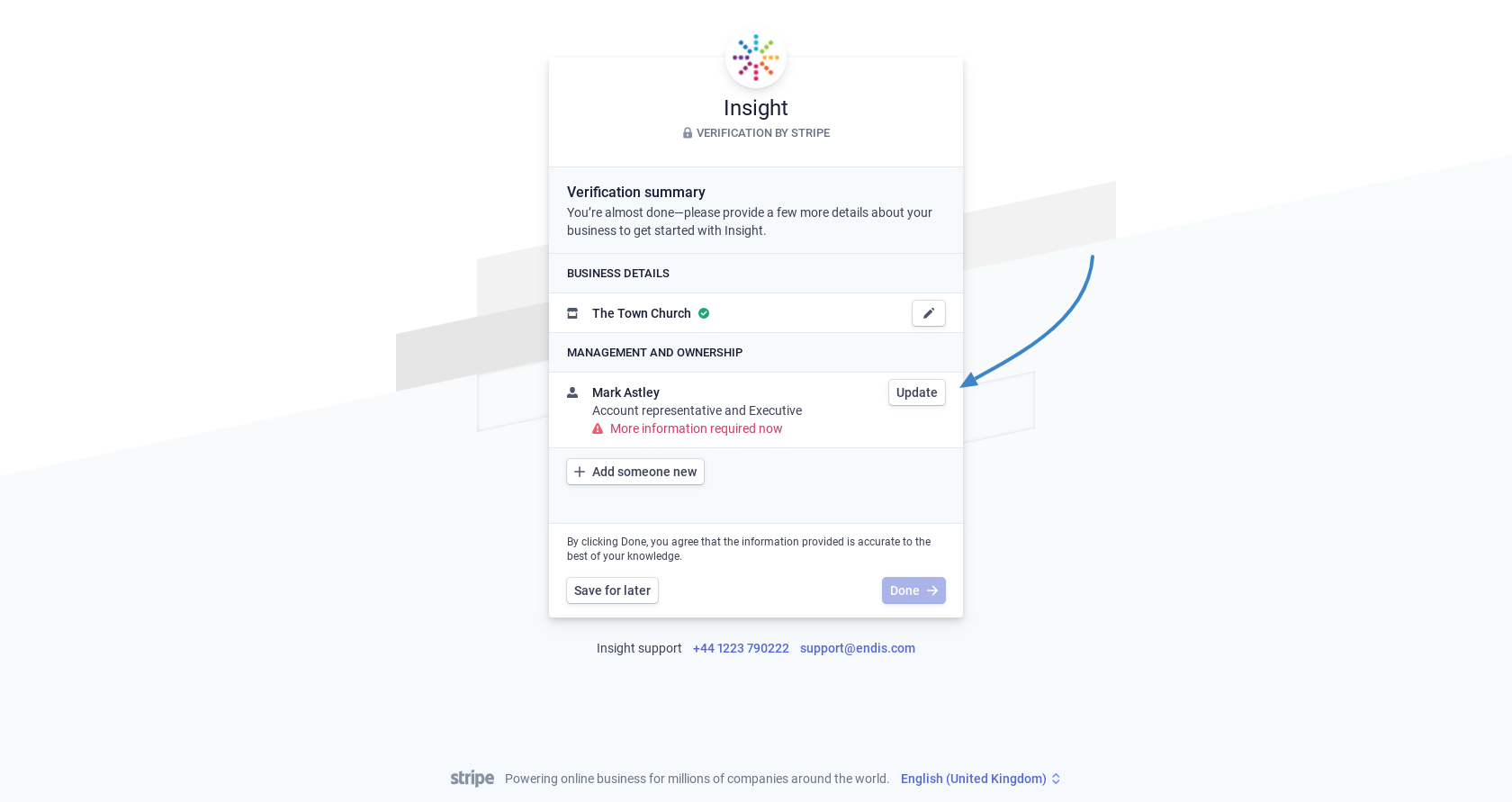Click the red warning triangle icon
This screenshot has width=1512, height=802.
click(598, 429)
